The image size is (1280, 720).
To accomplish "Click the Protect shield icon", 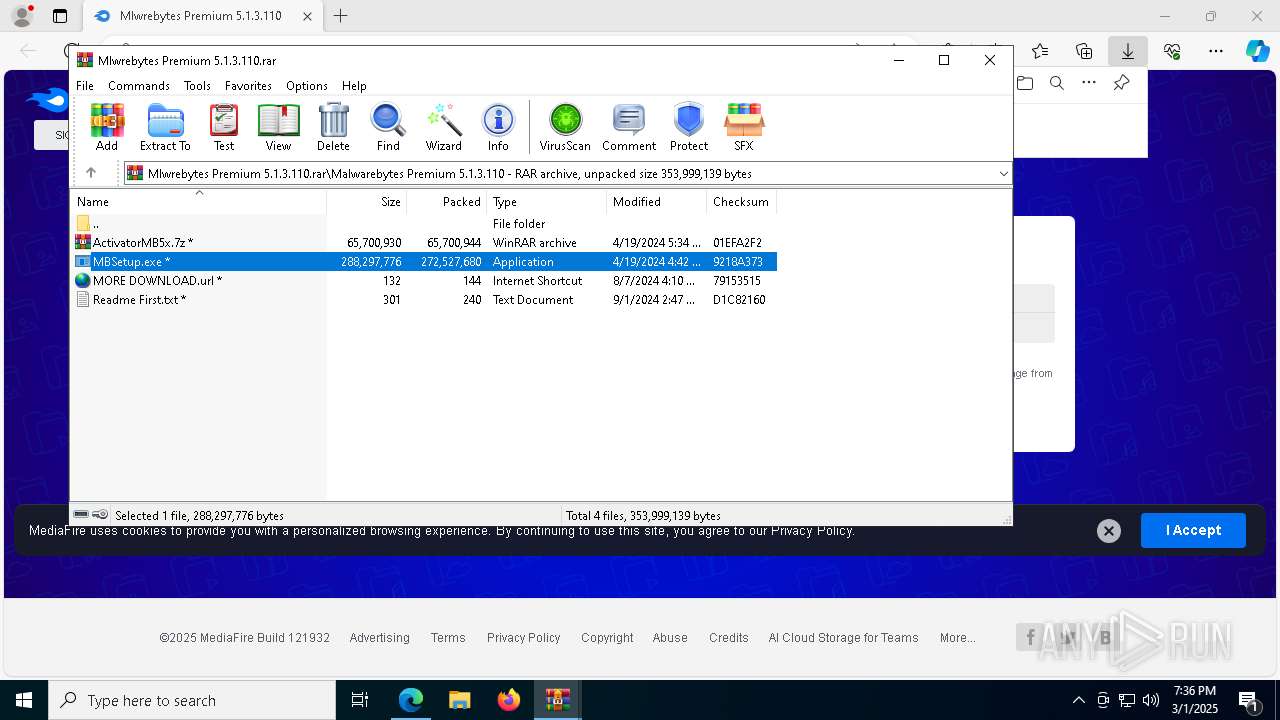I will 689,127.
